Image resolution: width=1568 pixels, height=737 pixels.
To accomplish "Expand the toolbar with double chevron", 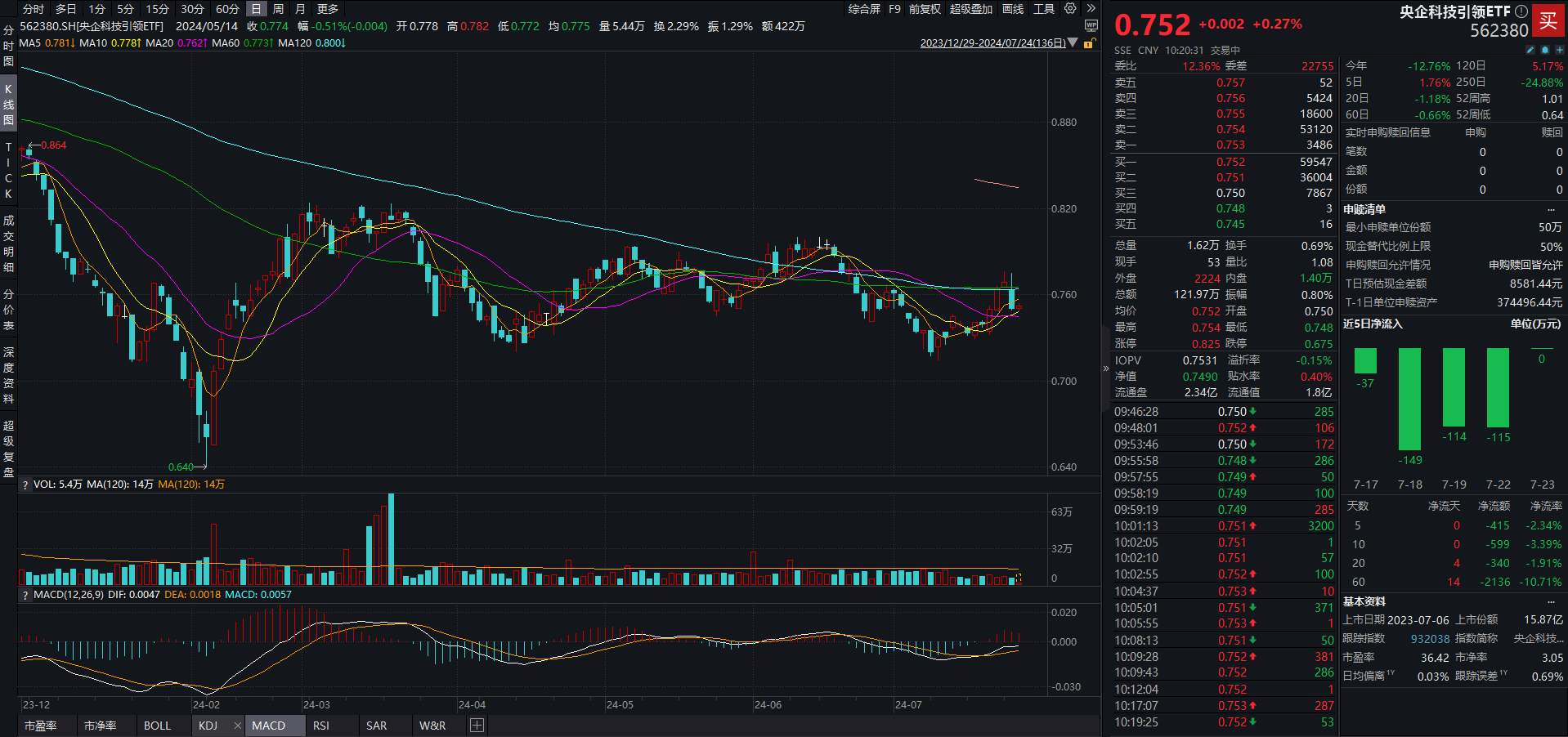I will coord(1091,9).
